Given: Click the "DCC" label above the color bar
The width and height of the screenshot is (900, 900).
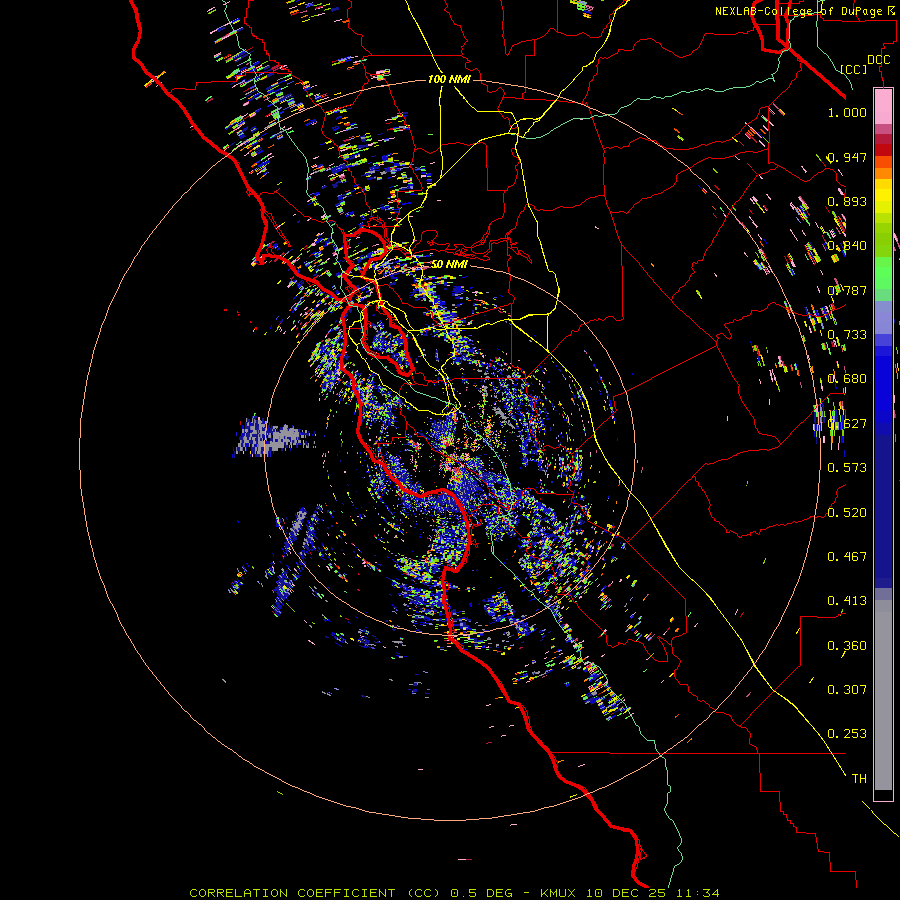Looking at the screenshot, I should click(878, 60).
